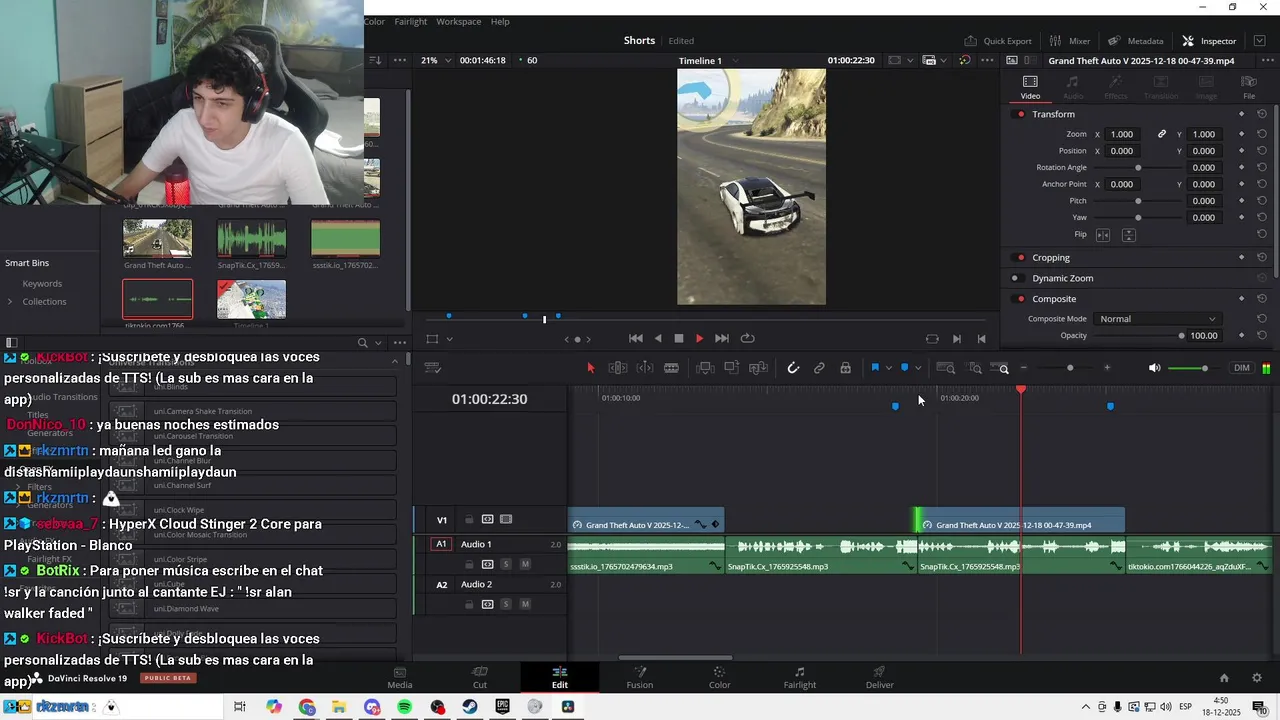Choose the Dynamic Trim Mode tool

pos(644,368)
